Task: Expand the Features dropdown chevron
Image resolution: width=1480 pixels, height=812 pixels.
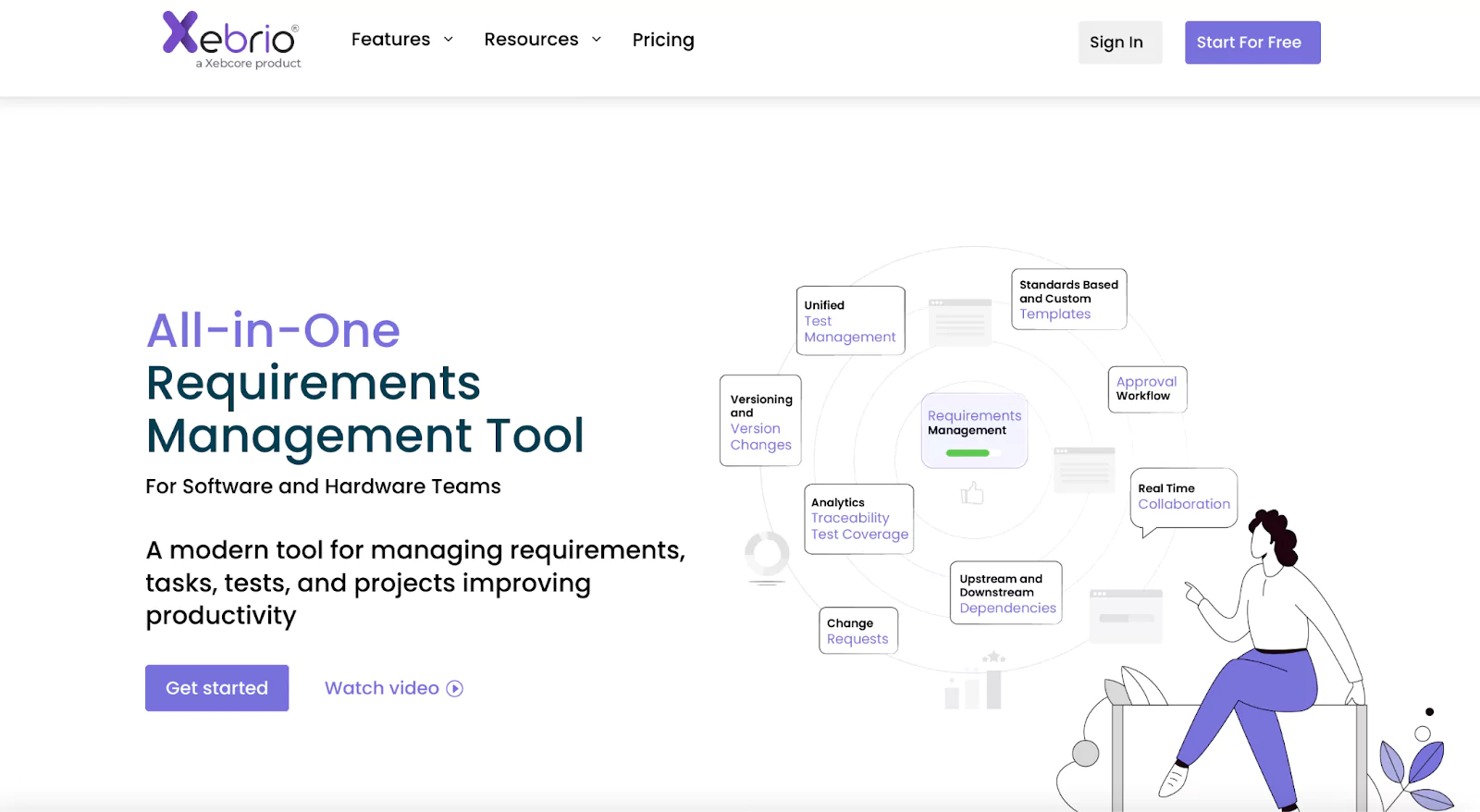Action: 449,40
